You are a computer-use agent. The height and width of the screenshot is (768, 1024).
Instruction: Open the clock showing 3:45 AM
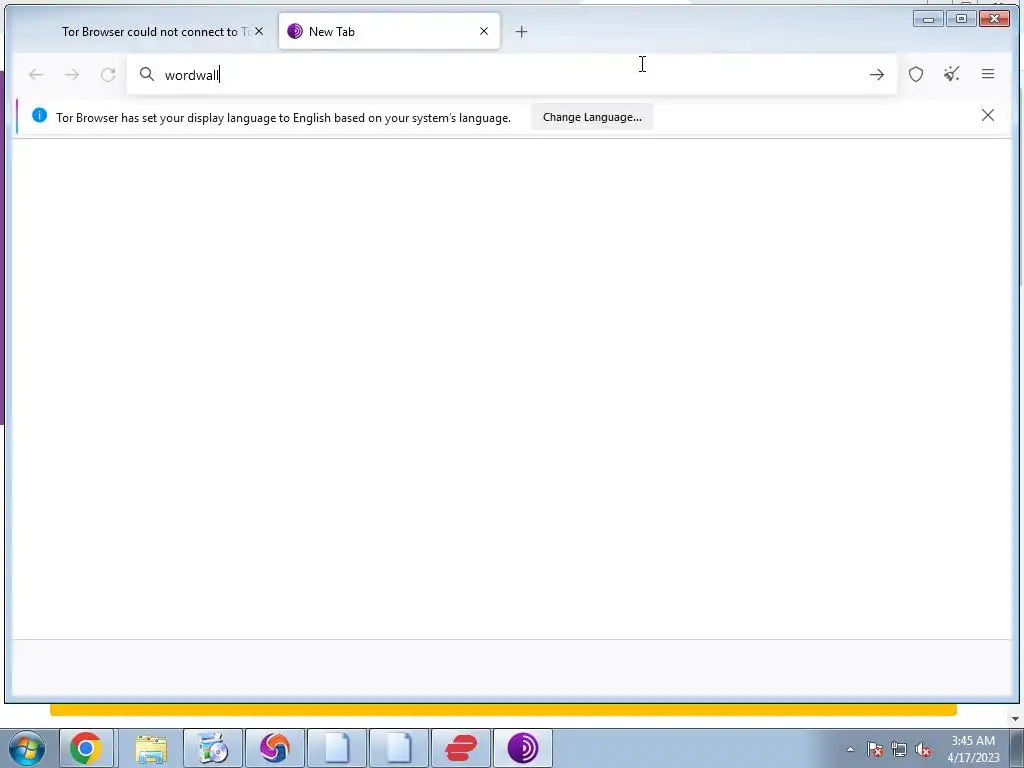point(973,748)
